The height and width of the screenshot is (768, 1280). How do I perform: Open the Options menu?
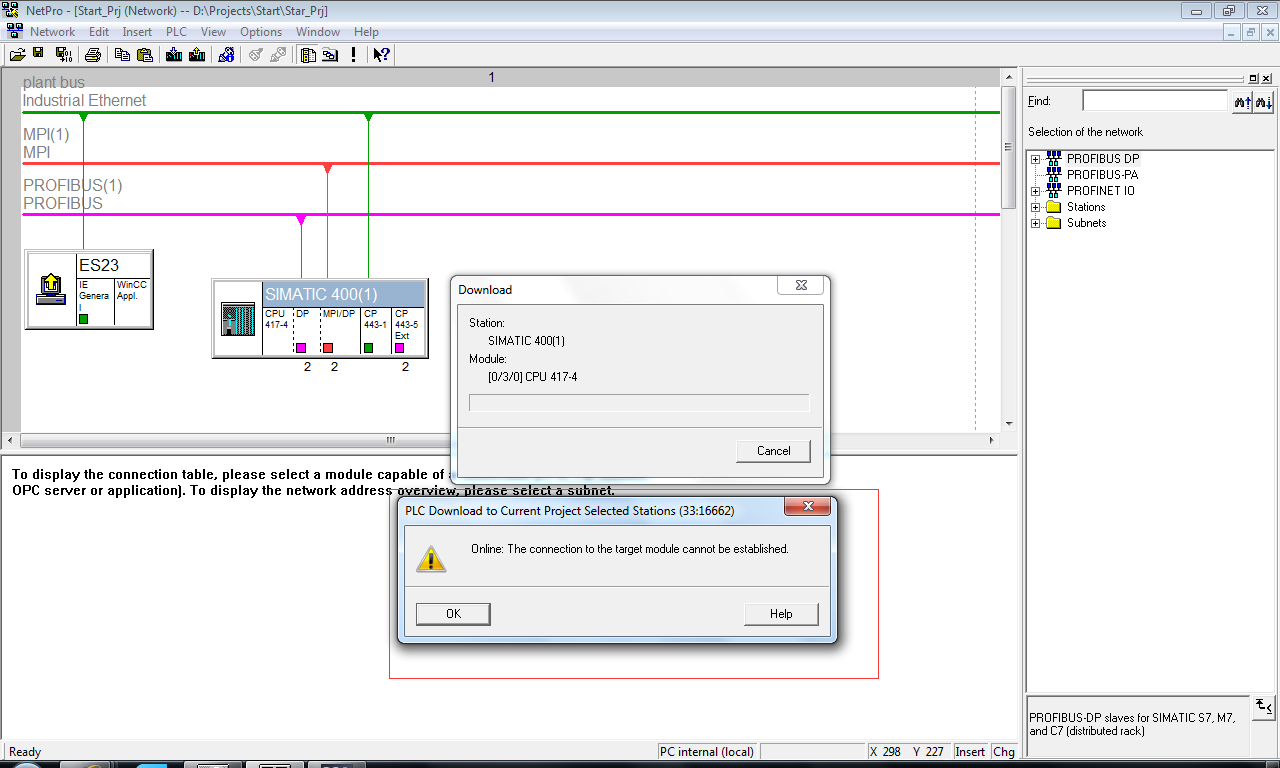pos(261,32)
